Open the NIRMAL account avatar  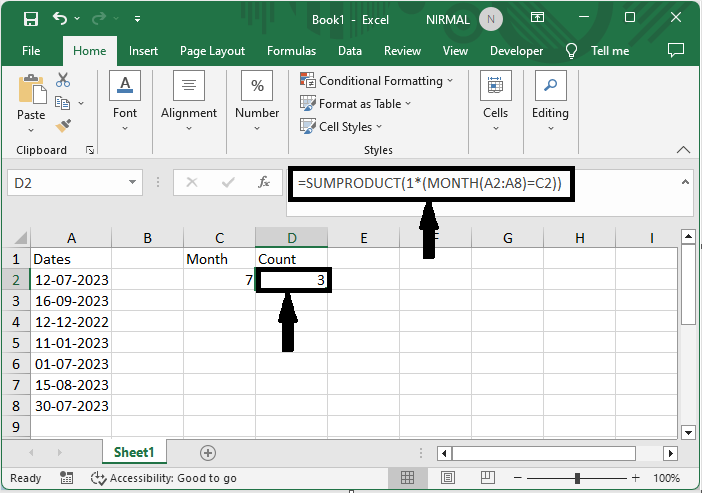(x=491, y=20)
